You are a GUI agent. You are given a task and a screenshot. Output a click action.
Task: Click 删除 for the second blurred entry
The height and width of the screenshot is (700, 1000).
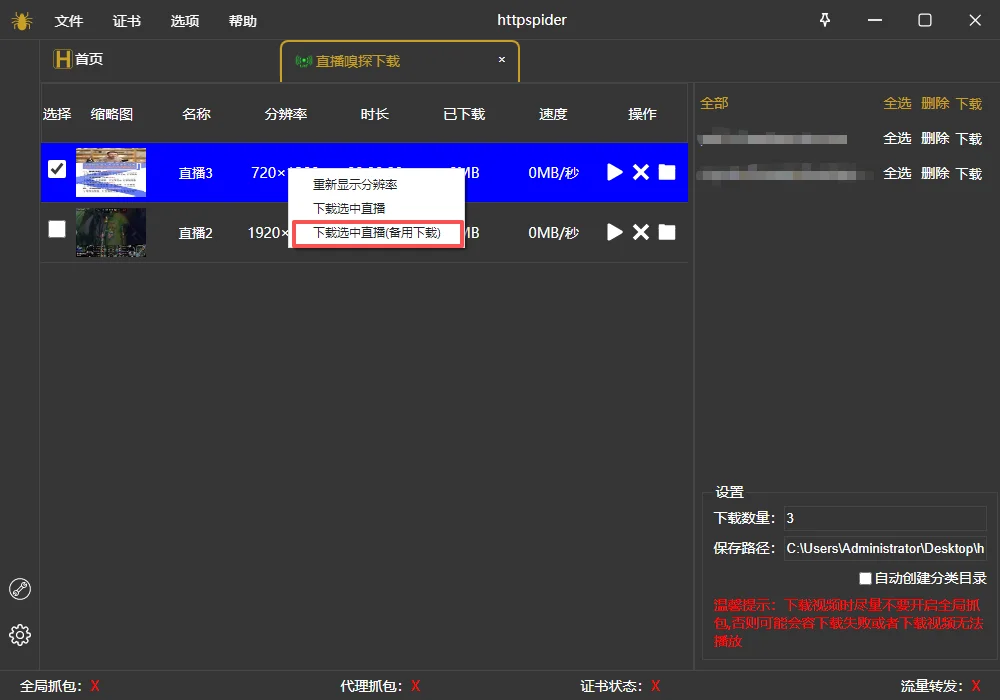click(935, 173)
